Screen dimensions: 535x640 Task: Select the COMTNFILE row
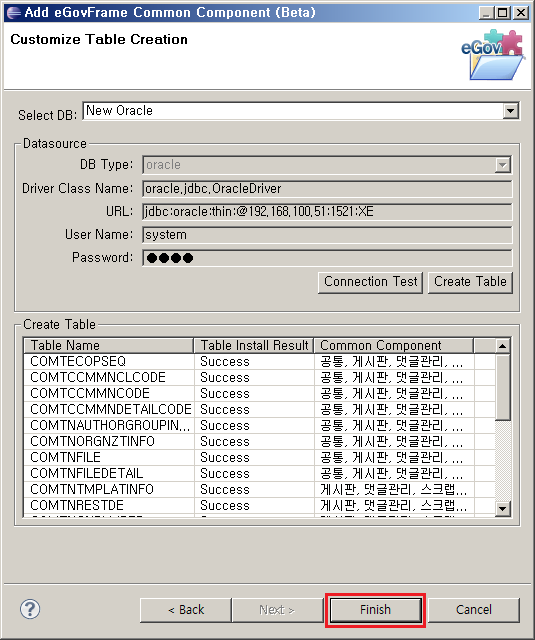[x=260, y=457]
